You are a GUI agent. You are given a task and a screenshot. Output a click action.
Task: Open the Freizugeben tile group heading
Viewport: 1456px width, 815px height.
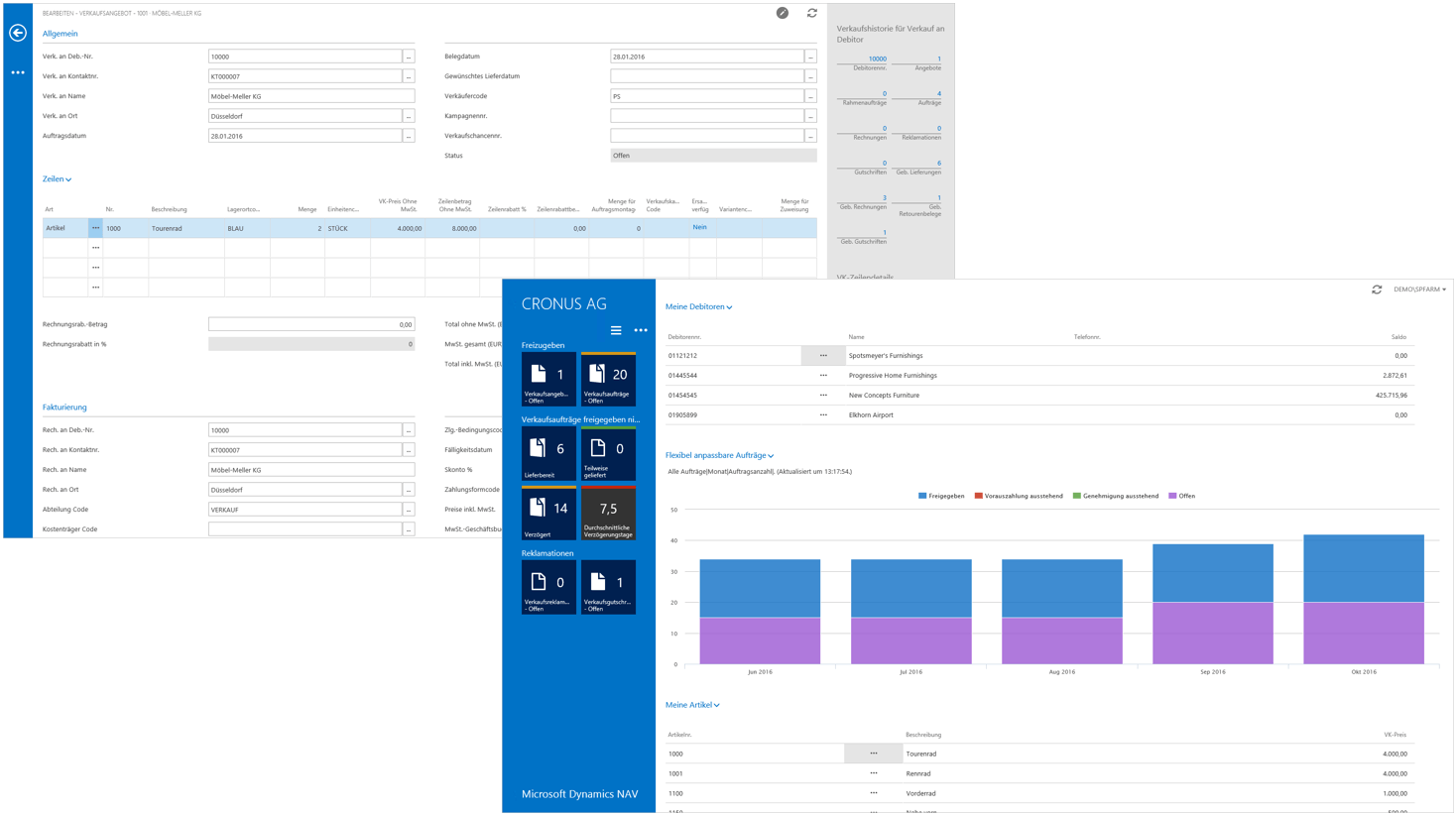543,345
